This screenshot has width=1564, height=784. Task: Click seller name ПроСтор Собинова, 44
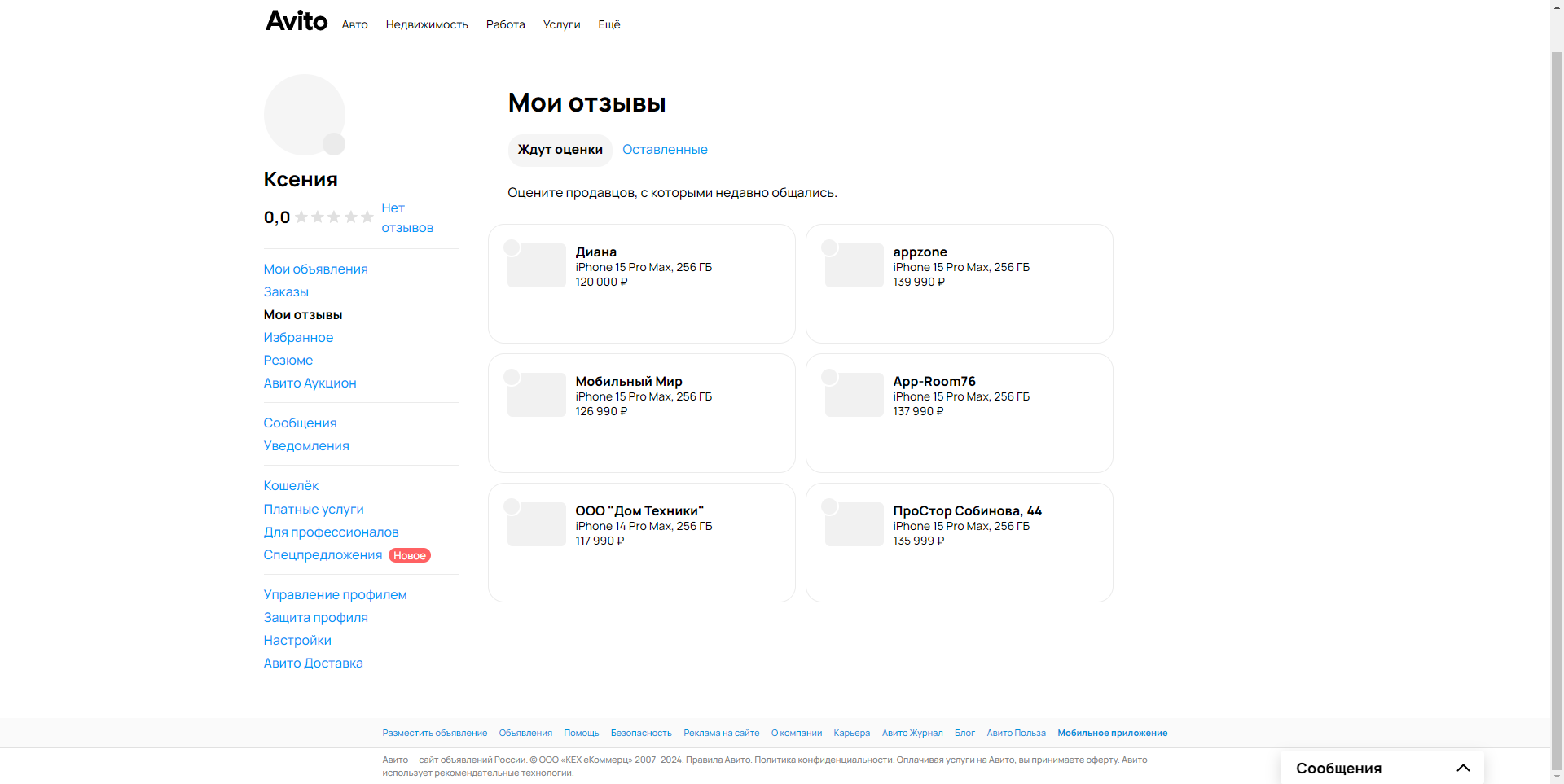[x=968, y=511]
